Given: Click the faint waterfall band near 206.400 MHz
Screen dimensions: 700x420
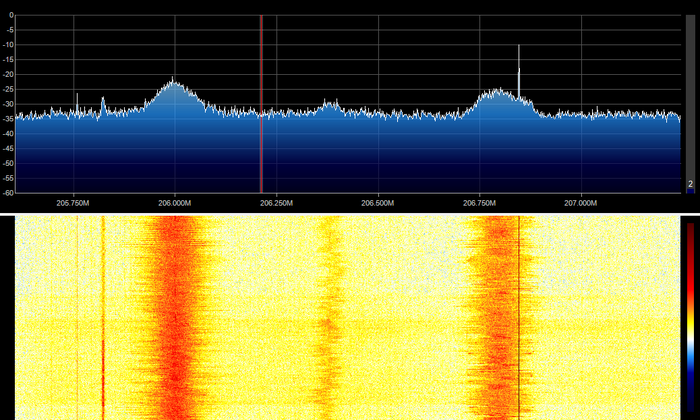Looking at the screenshot, I should (x=330, y=318).
